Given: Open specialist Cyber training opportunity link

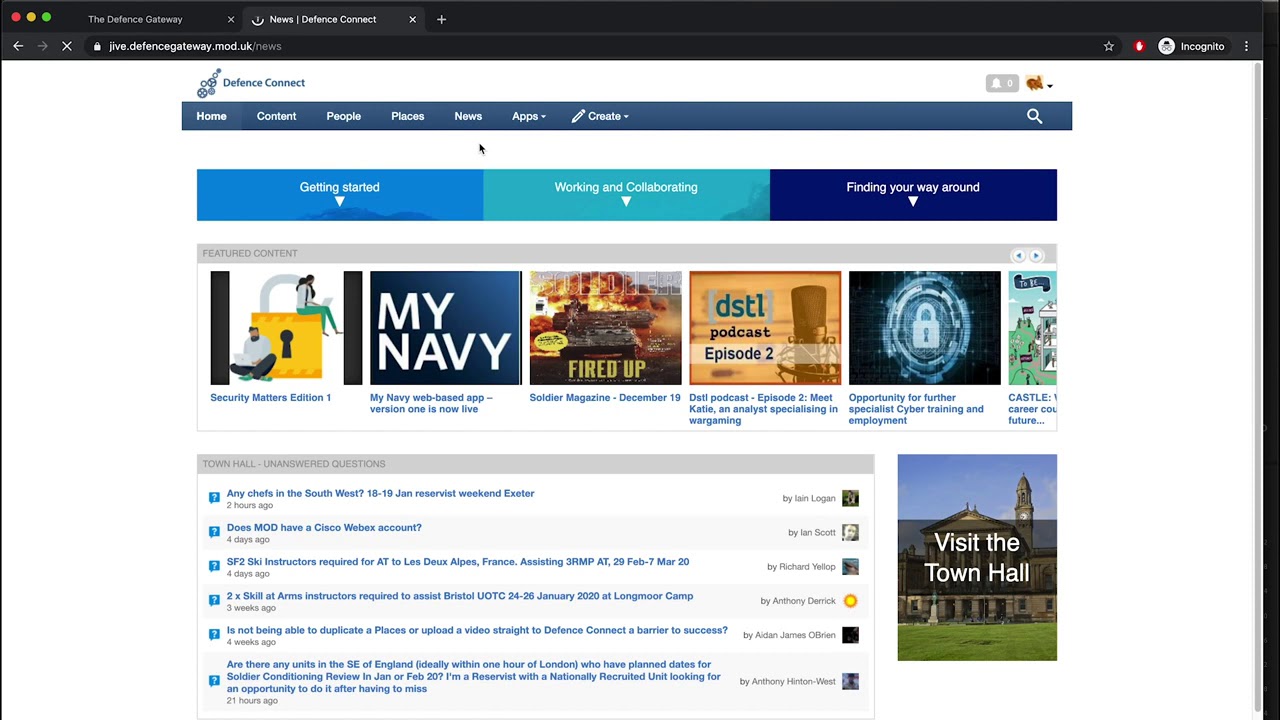Looking at the screenshot, I should tap(916, 409).
